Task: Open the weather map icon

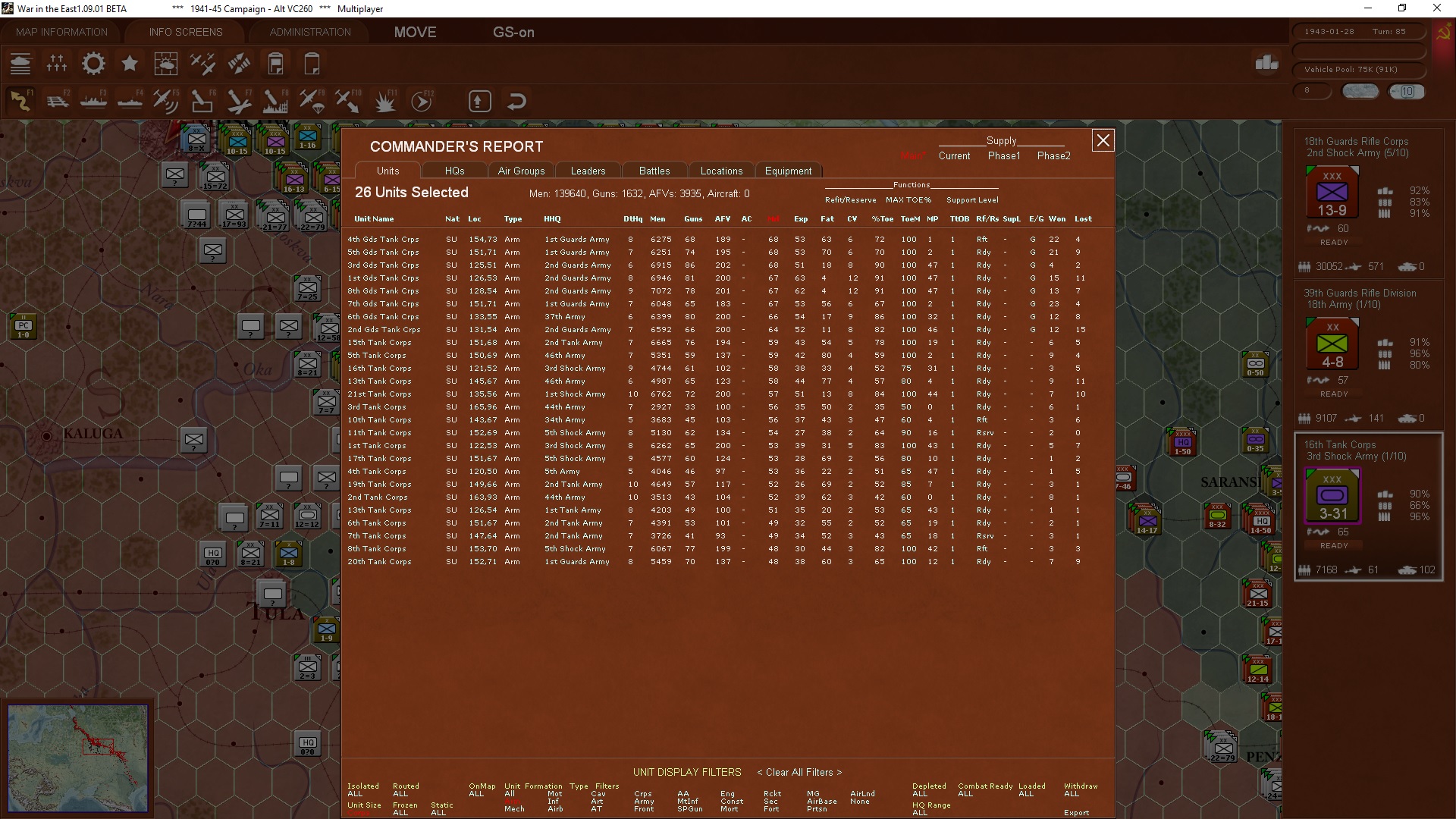Action: pos(165,64)
